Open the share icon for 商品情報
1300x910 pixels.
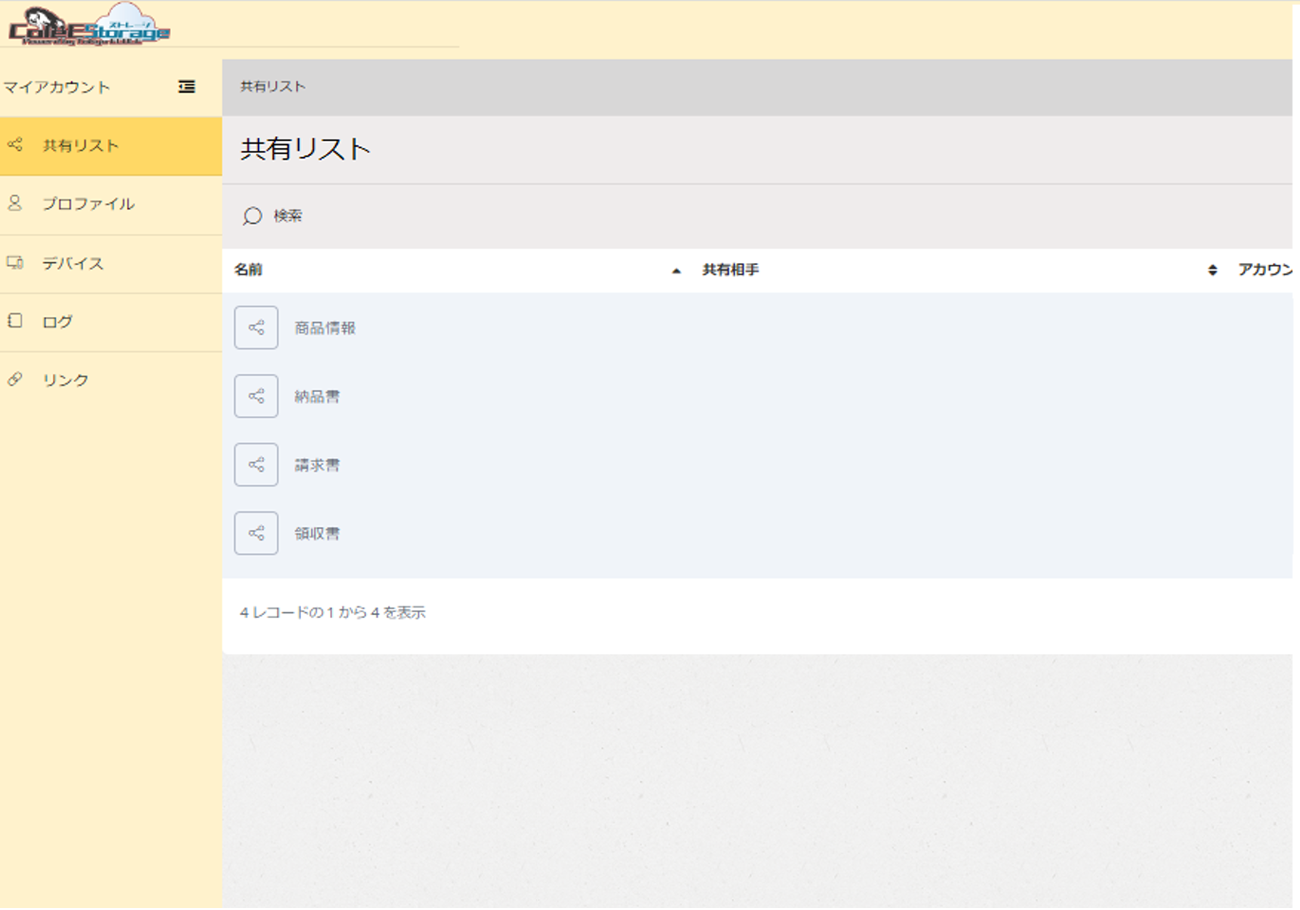256,326
